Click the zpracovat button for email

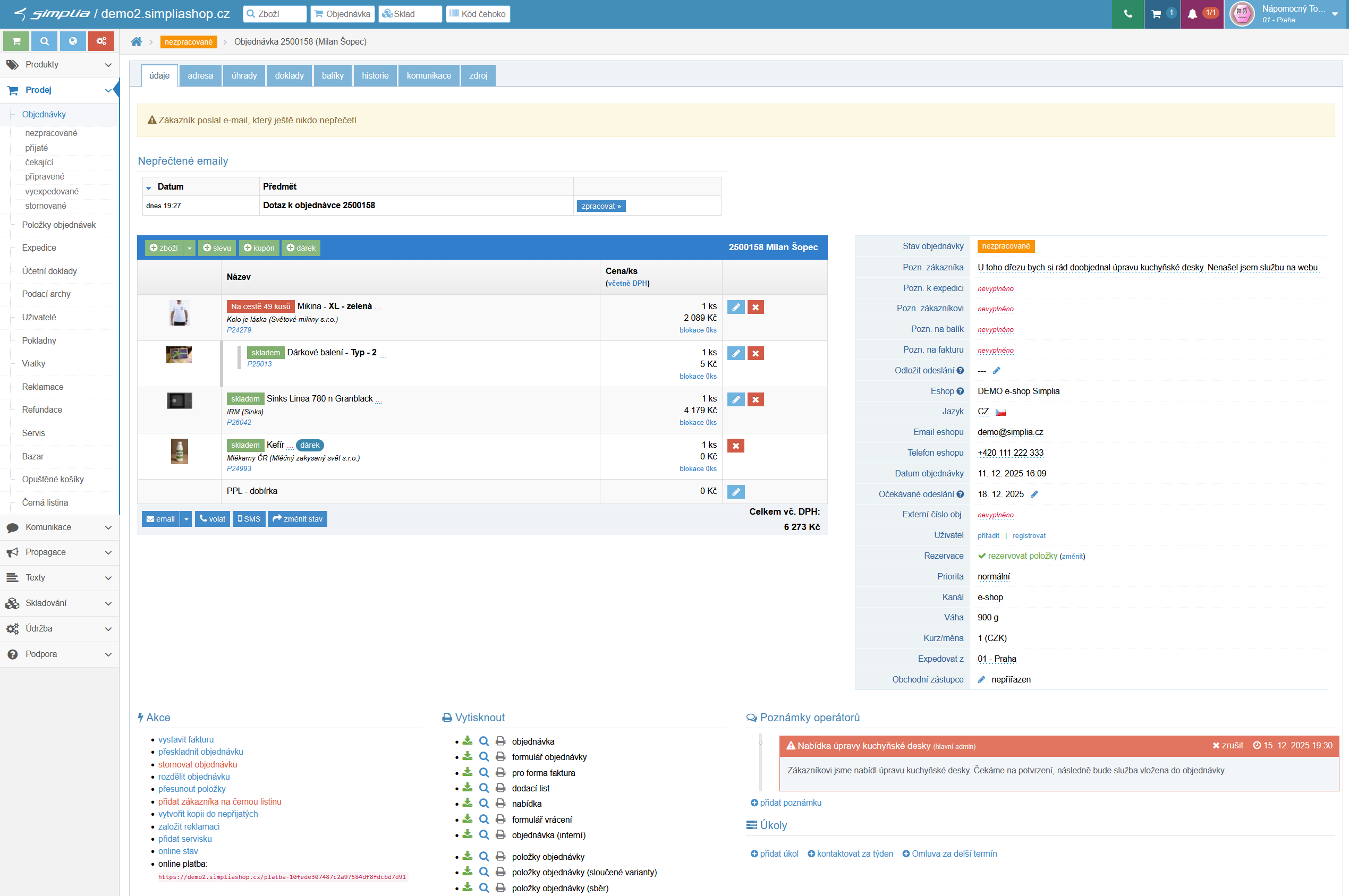coord(601,206)
